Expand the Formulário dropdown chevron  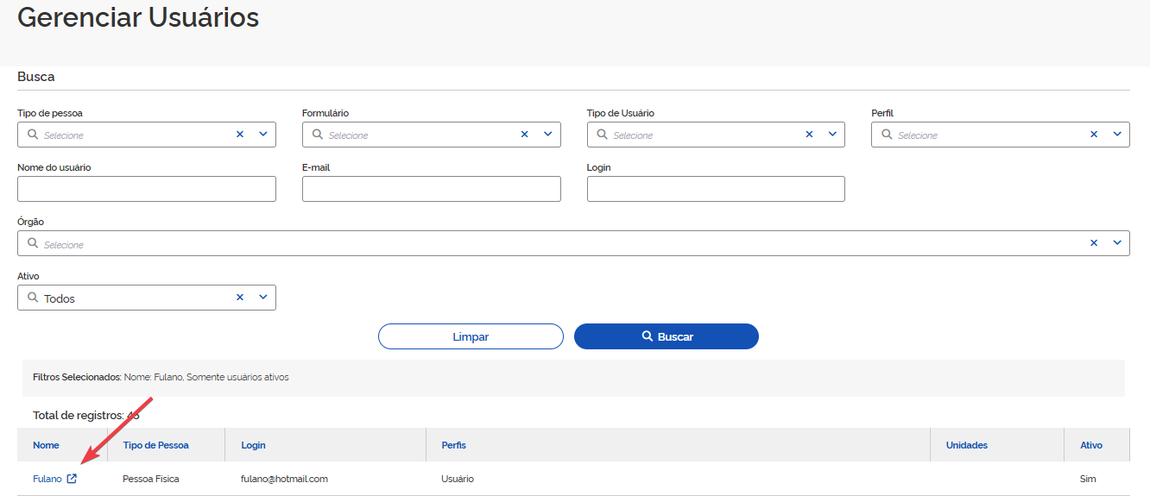coord(548,134)
